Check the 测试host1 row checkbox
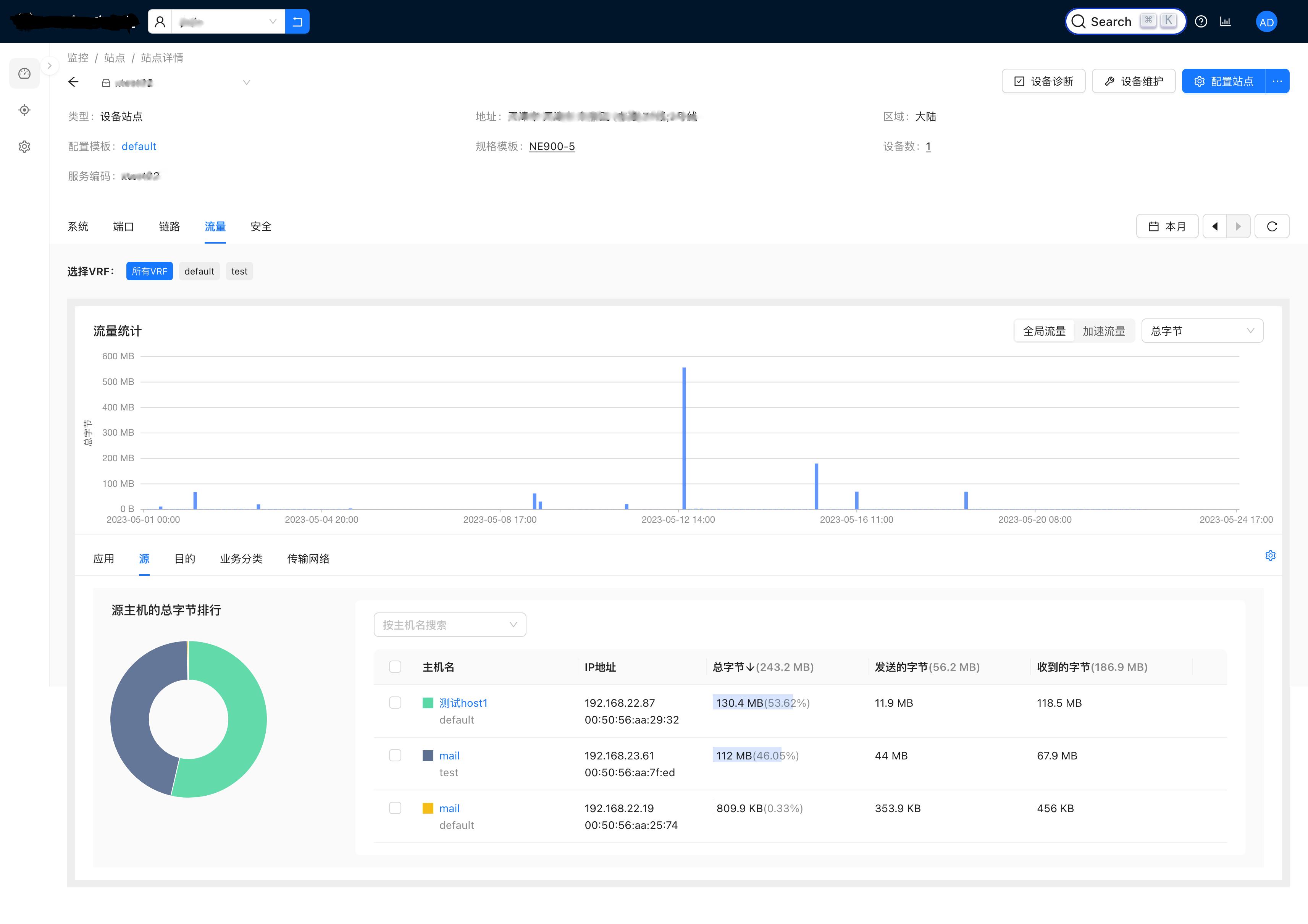 395,703
